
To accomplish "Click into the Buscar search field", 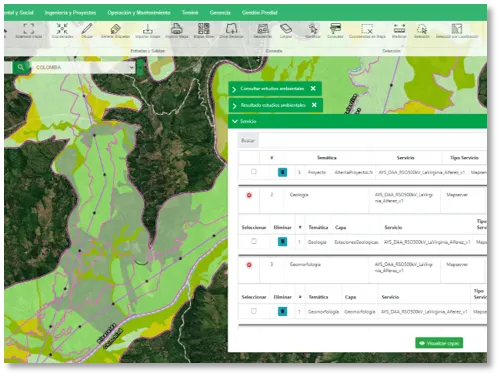I will tap(372, 141).
